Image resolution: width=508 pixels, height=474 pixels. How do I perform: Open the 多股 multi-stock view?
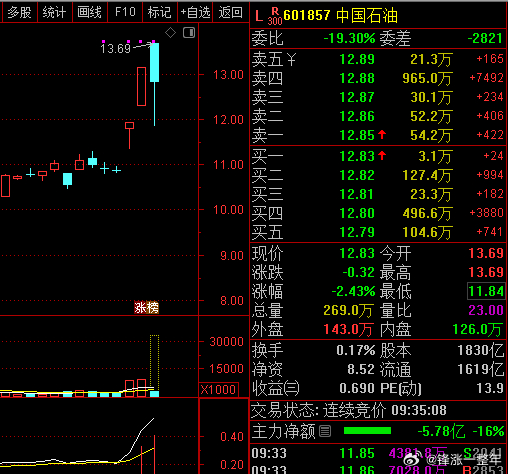(x=19, y=12)
